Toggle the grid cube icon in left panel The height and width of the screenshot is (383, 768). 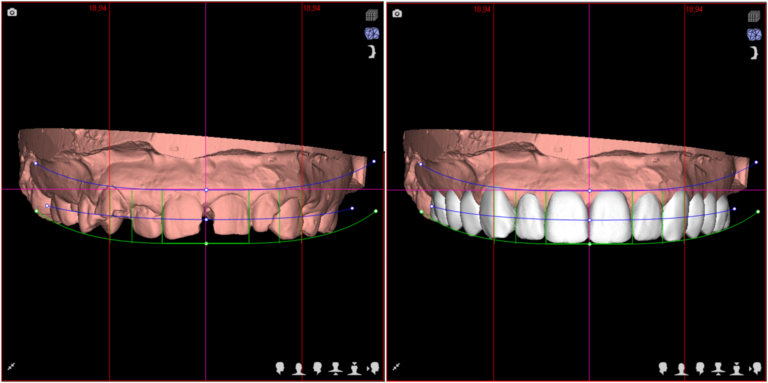tap(372, 16)
